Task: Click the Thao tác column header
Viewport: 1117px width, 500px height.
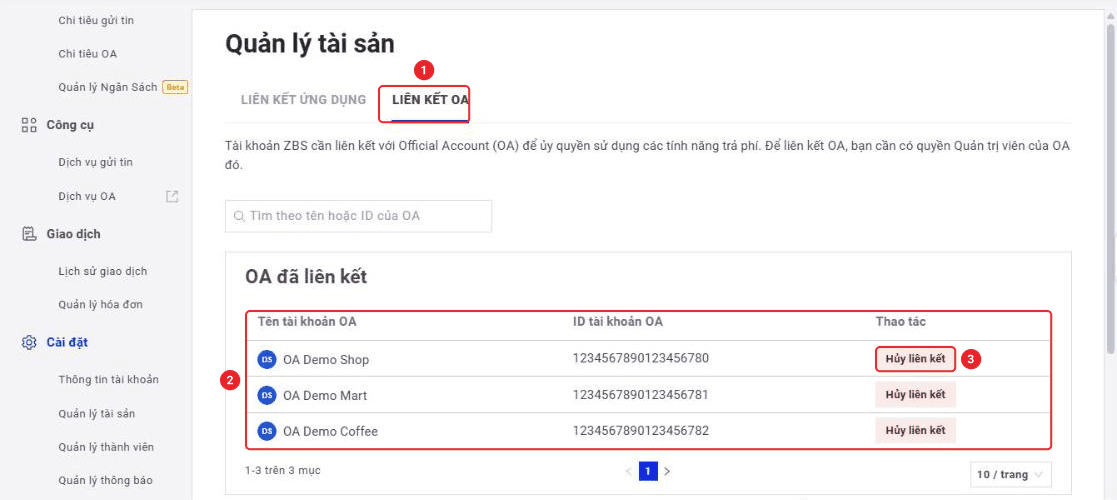Action: (x=900, y=322)
